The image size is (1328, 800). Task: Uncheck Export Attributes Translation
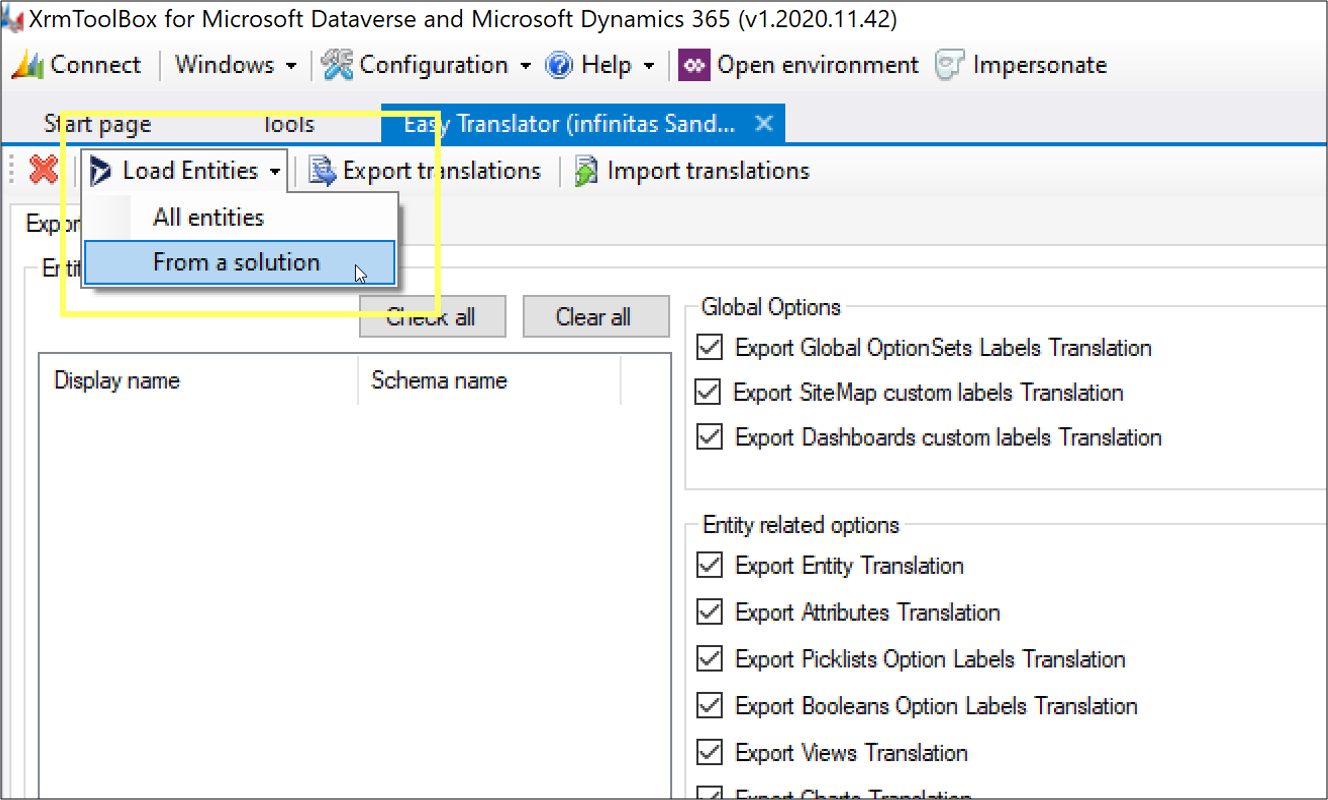[x=709, y=612]
